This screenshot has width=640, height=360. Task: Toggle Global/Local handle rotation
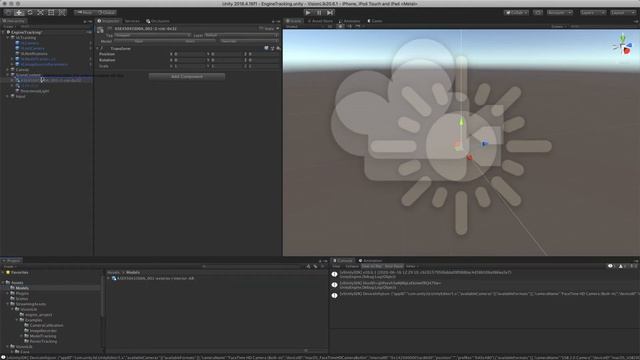pyautogui.click(x=107, y=13)
